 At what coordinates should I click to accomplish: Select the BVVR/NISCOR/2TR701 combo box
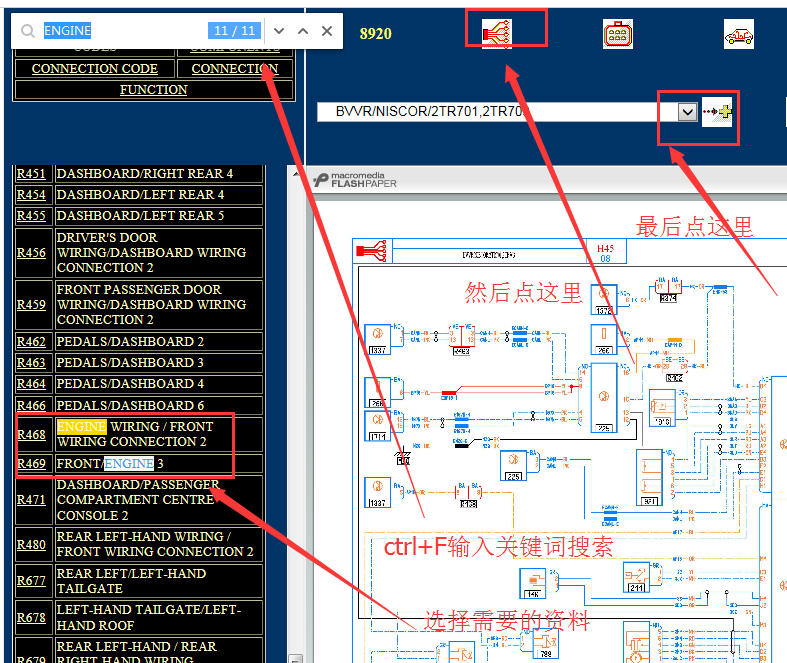[x=507, y=111]
